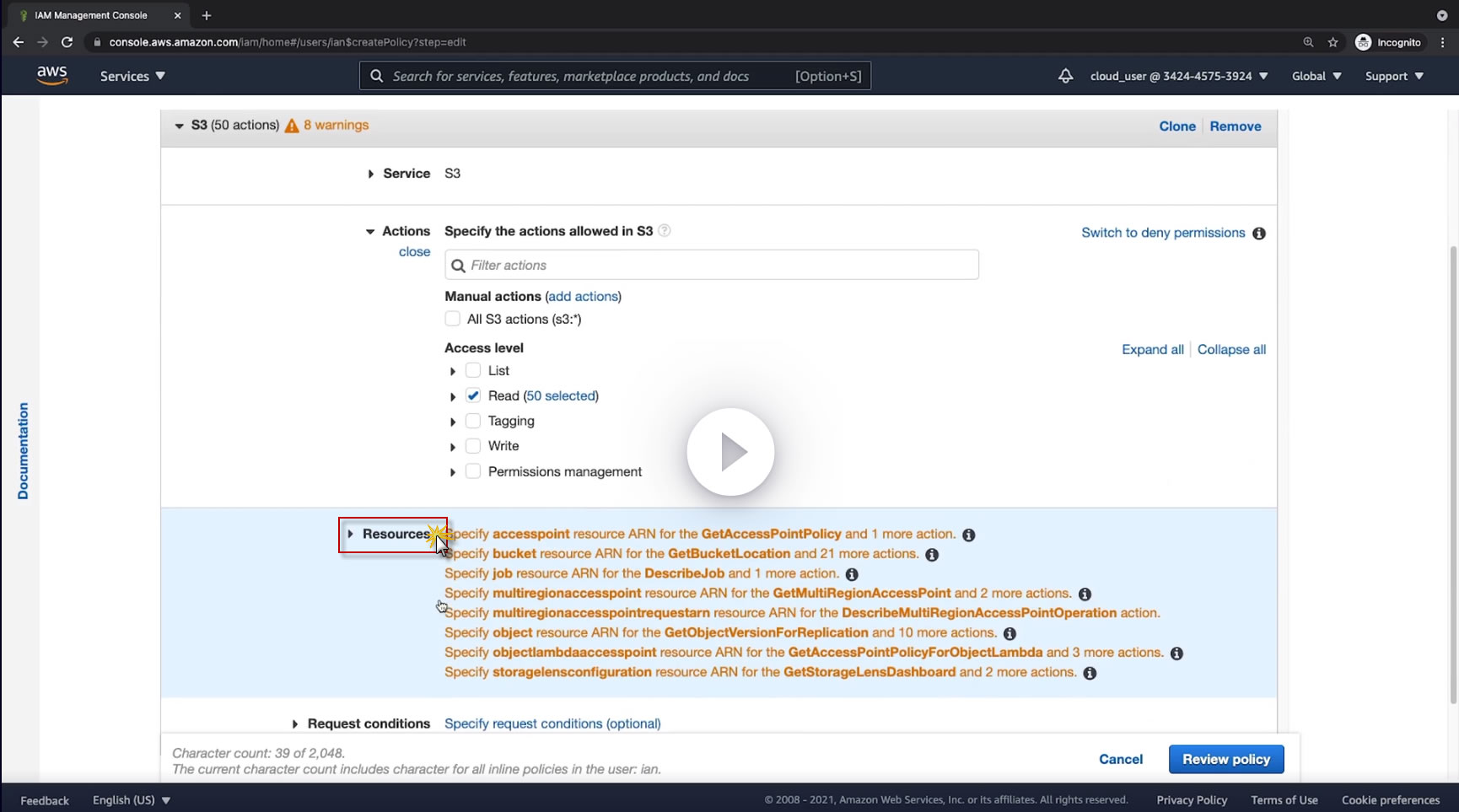Click info icon for storagelensconfiguration resource line
Viewport: 1459px width, 812px height.
pyautogui.click(x=1090, y=673)
